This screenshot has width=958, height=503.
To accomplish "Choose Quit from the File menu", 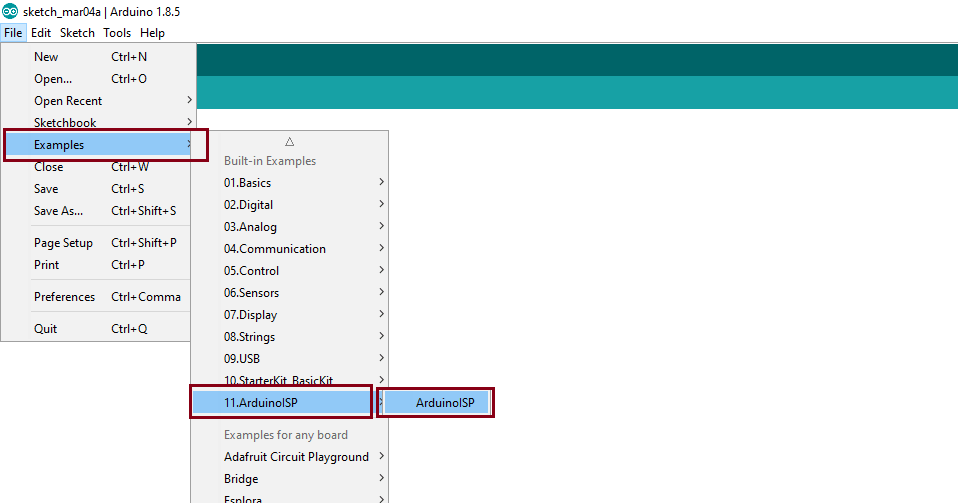I will click(x=97, y=328).
